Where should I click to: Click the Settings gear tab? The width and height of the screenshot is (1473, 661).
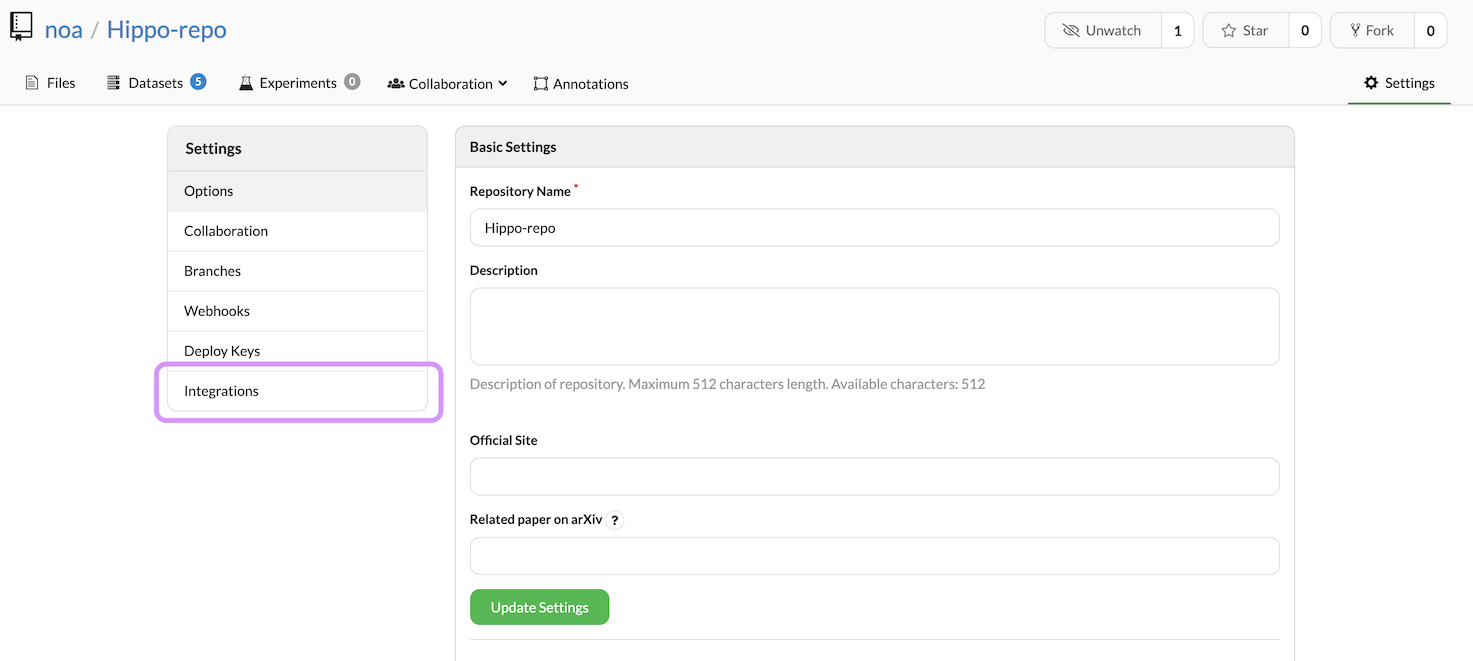click(1399, 83)
